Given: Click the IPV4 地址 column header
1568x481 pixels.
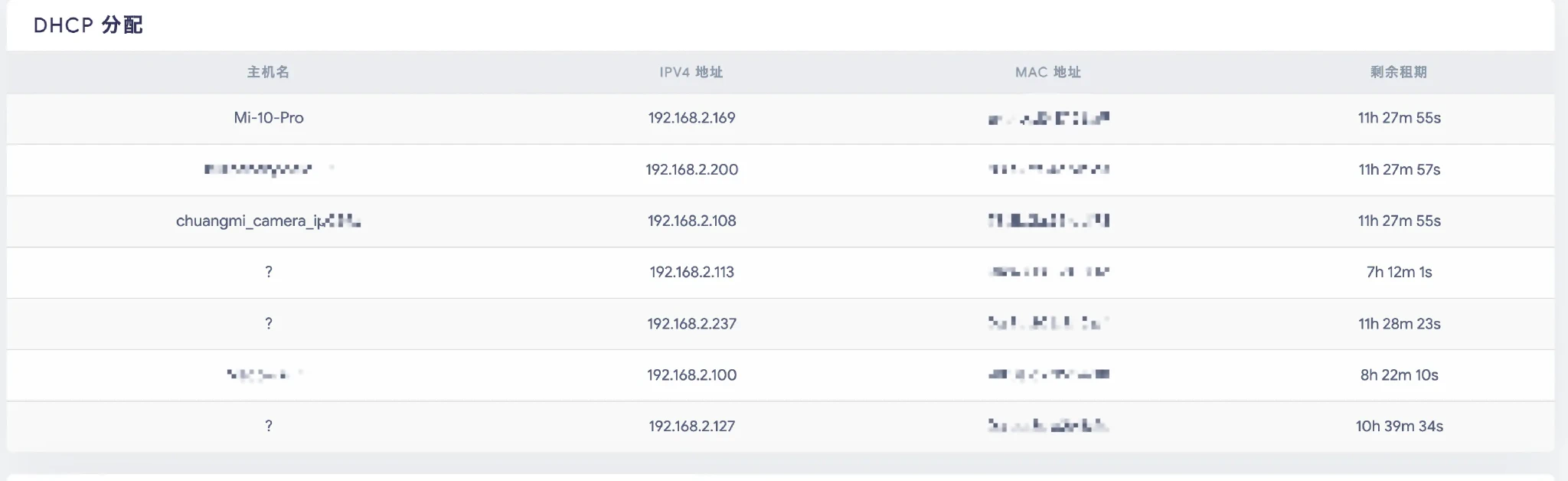Looking at the screenshot, I should [691, 72].
